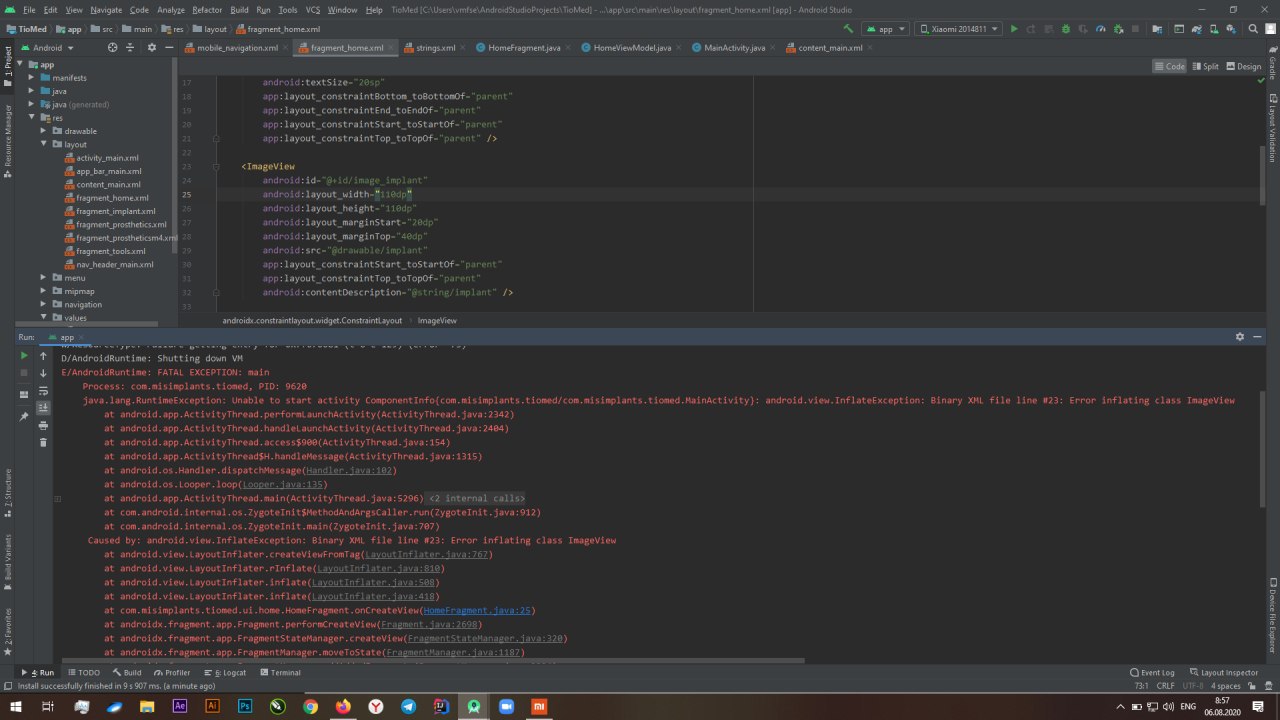The width and height of the screenshot is (1280, 720).
Task: Open the Refactor menu
Action: tap(207, 9)
